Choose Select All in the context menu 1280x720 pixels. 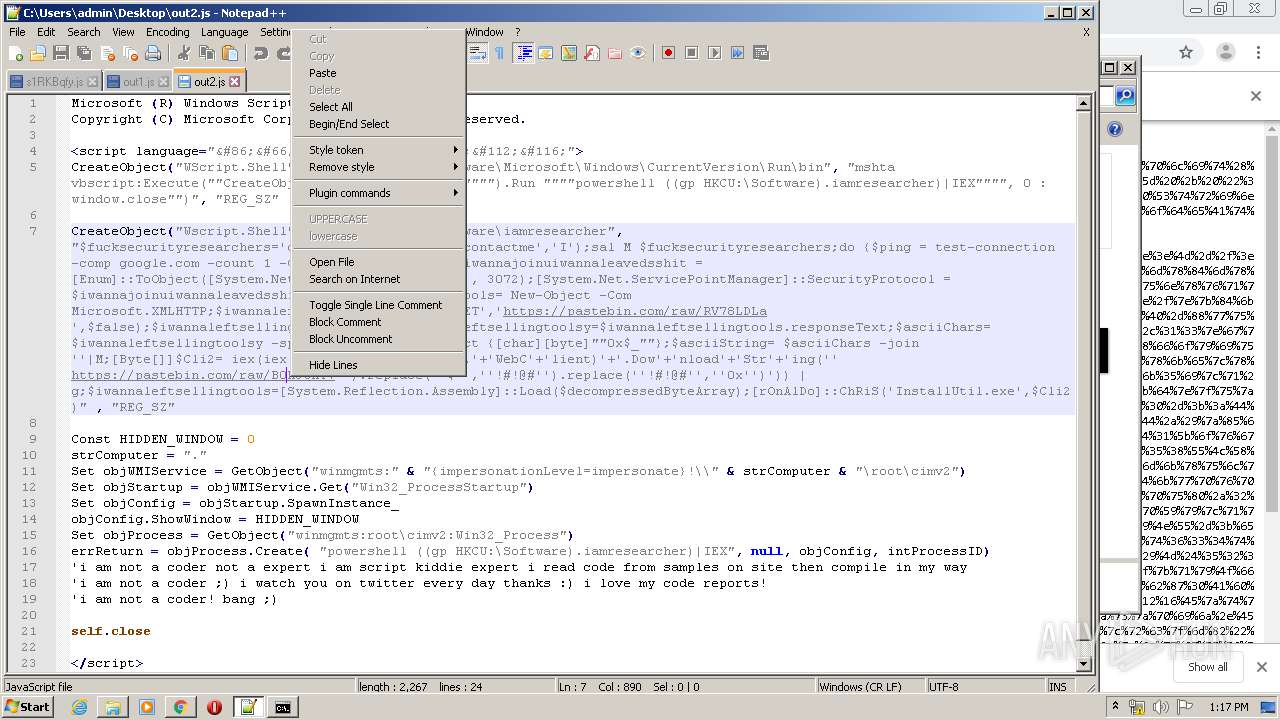[379, 107]
